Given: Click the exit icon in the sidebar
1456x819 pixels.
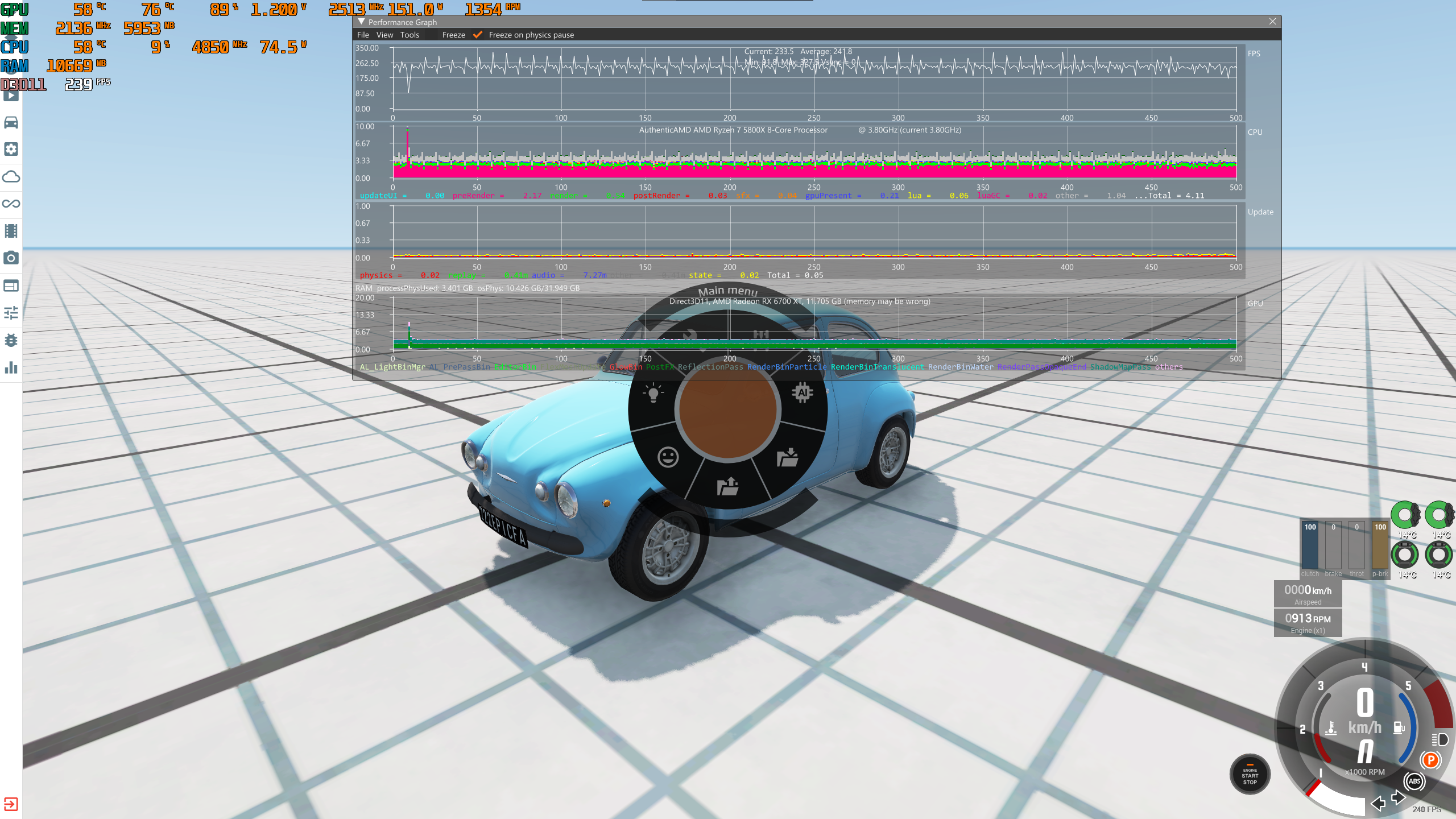Looking at the screenshot, I should 11,804.
